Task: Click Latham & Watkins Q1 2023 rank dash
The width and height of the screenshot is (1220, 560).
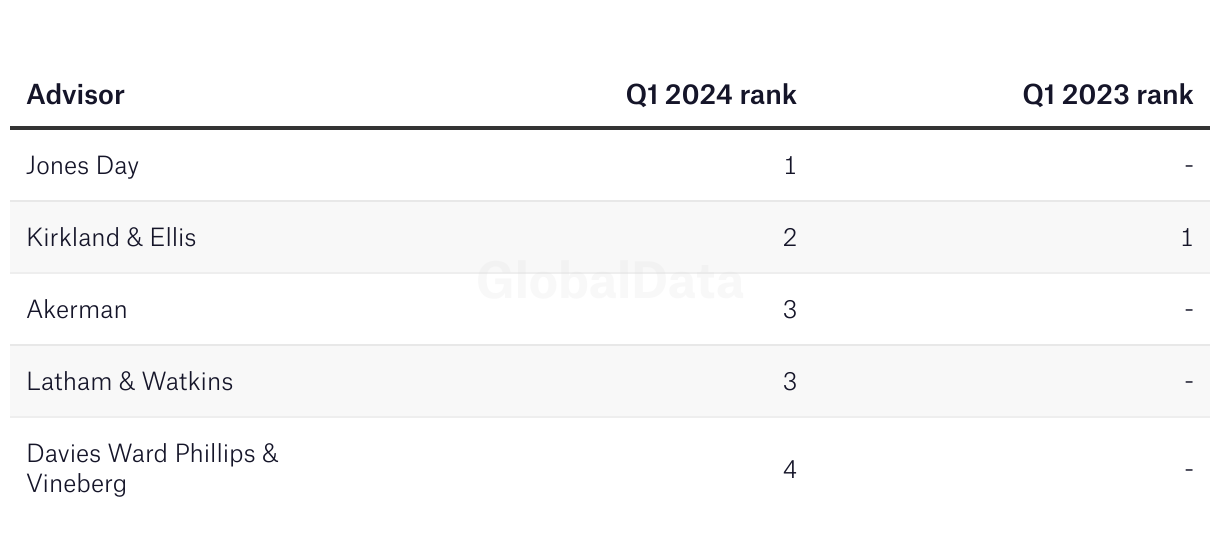Action: point(1189,382)
